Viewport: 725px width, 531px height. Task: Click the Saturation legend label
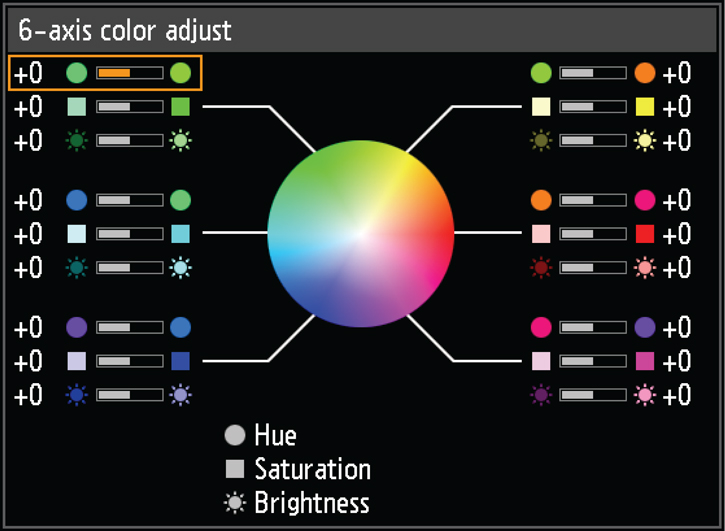coord(312,469)
